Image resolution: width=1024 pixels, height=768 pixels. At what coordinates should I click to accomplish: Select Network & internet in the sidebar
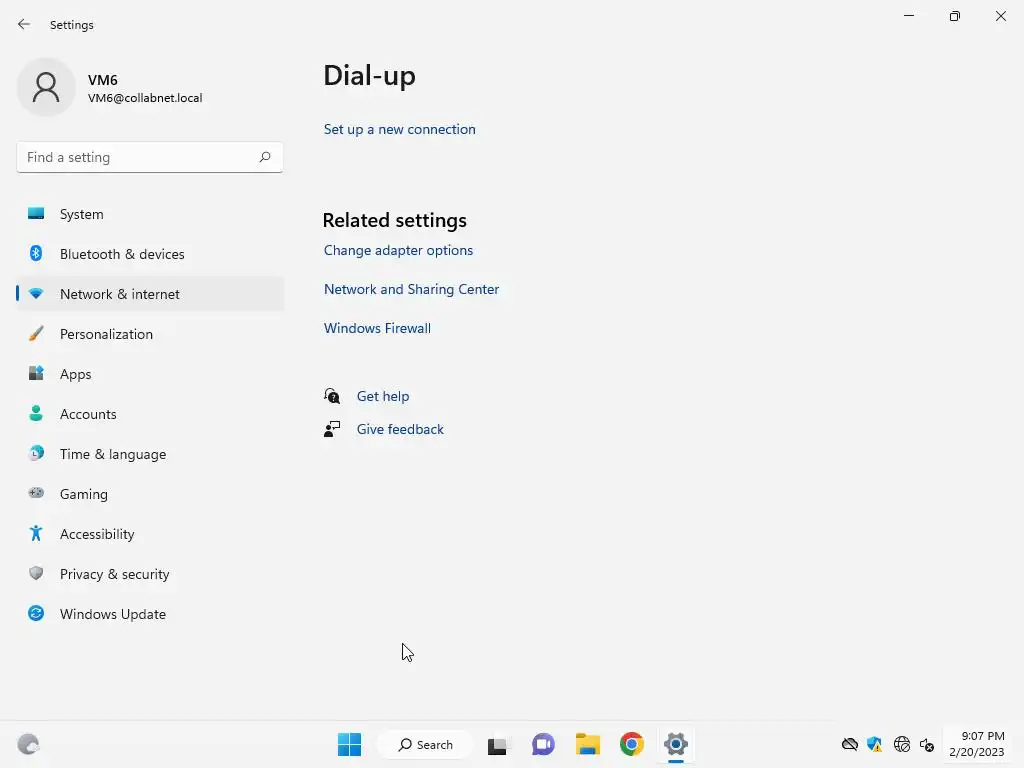click(x=150, y=294)
